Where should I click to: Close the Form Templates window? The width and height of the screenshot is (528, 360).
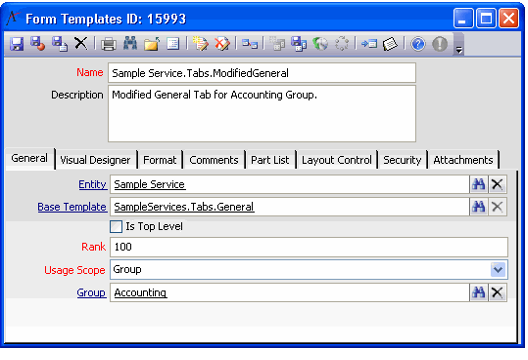click(508, 18)
